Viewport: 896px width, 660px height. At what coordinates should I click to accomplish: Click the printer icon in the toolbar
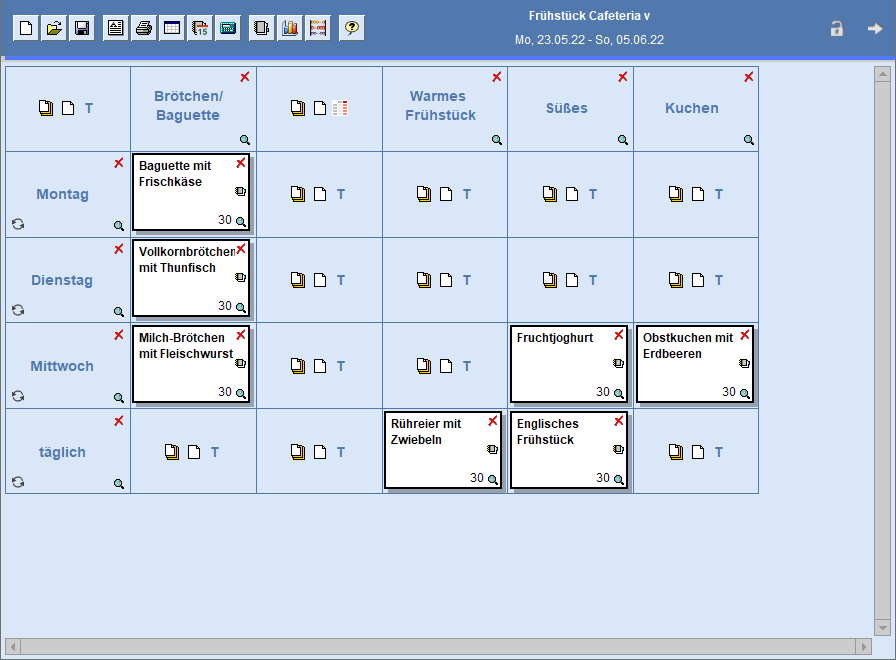point(143,27)
